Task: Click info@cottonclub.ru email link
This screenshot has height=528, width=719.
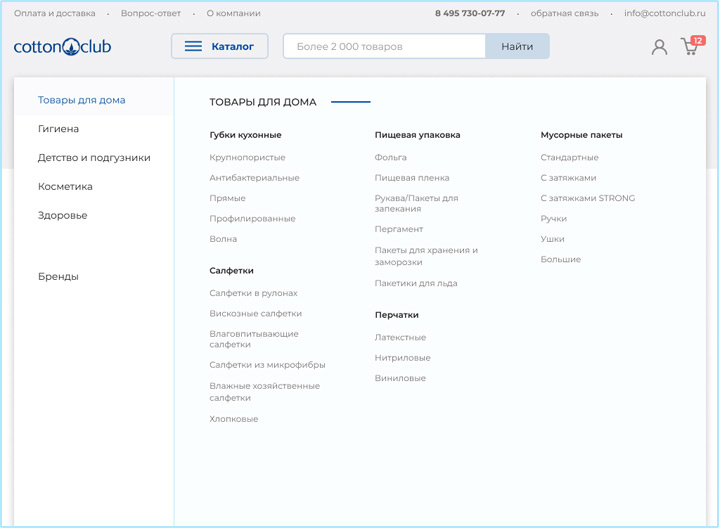Action: [x=664, y=13]
